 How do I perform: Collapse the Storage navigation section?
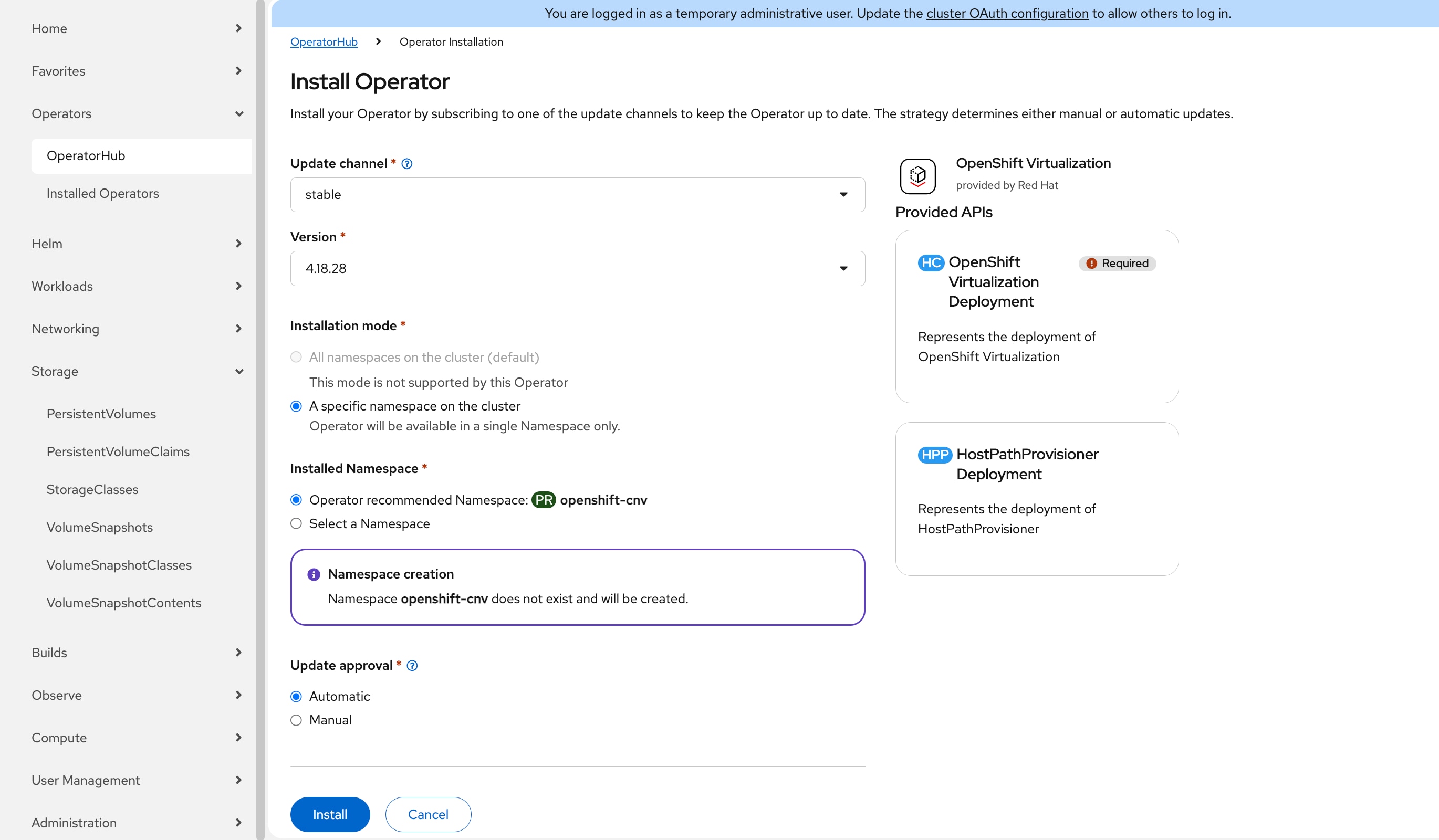(137, 372)
